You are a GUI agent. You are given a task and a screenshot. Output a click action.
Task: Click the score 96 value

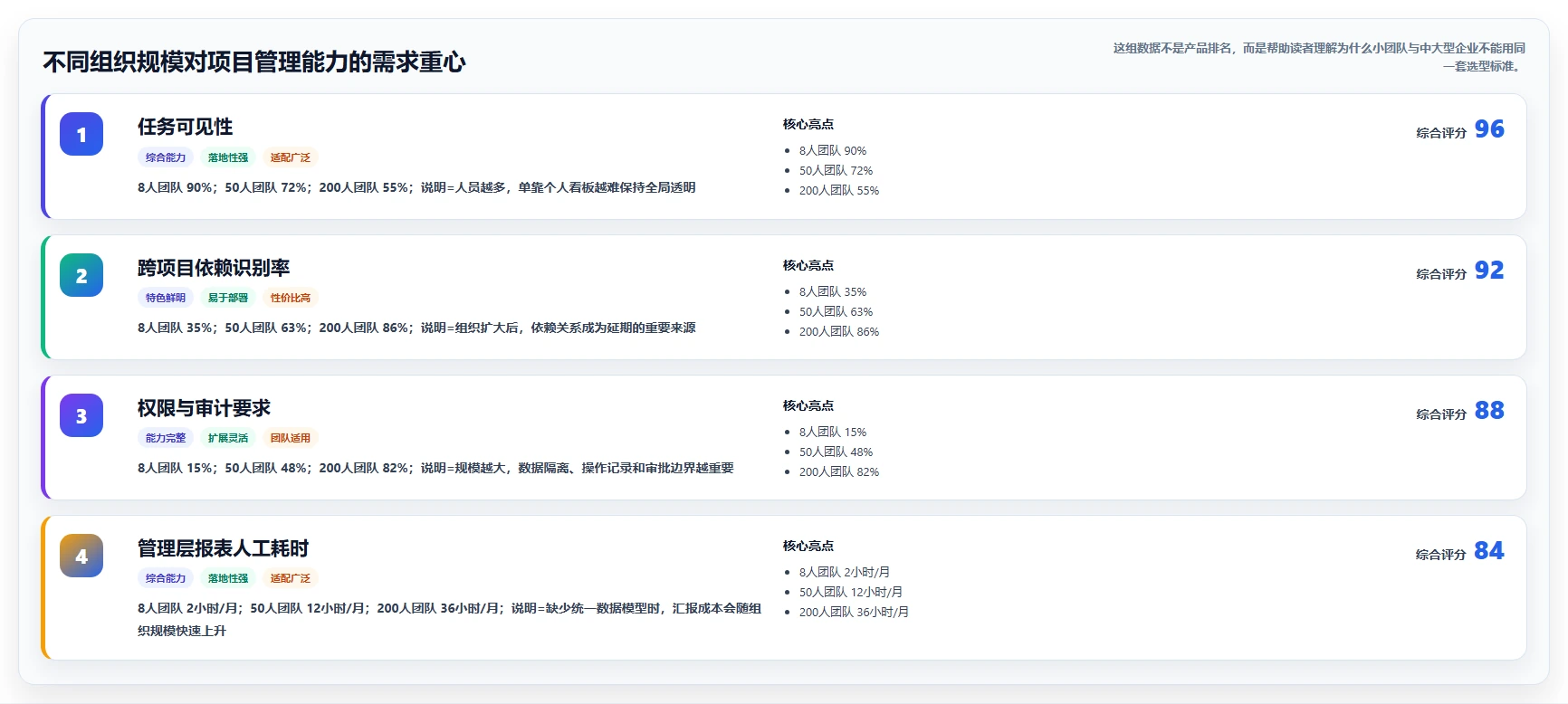tap(1489, 129)
